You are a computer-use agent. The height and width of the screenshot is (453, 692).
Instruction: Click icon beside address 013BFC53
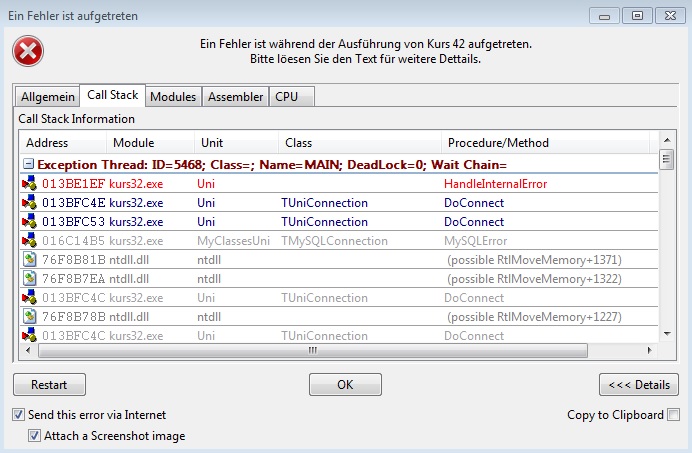coord(30,222)
